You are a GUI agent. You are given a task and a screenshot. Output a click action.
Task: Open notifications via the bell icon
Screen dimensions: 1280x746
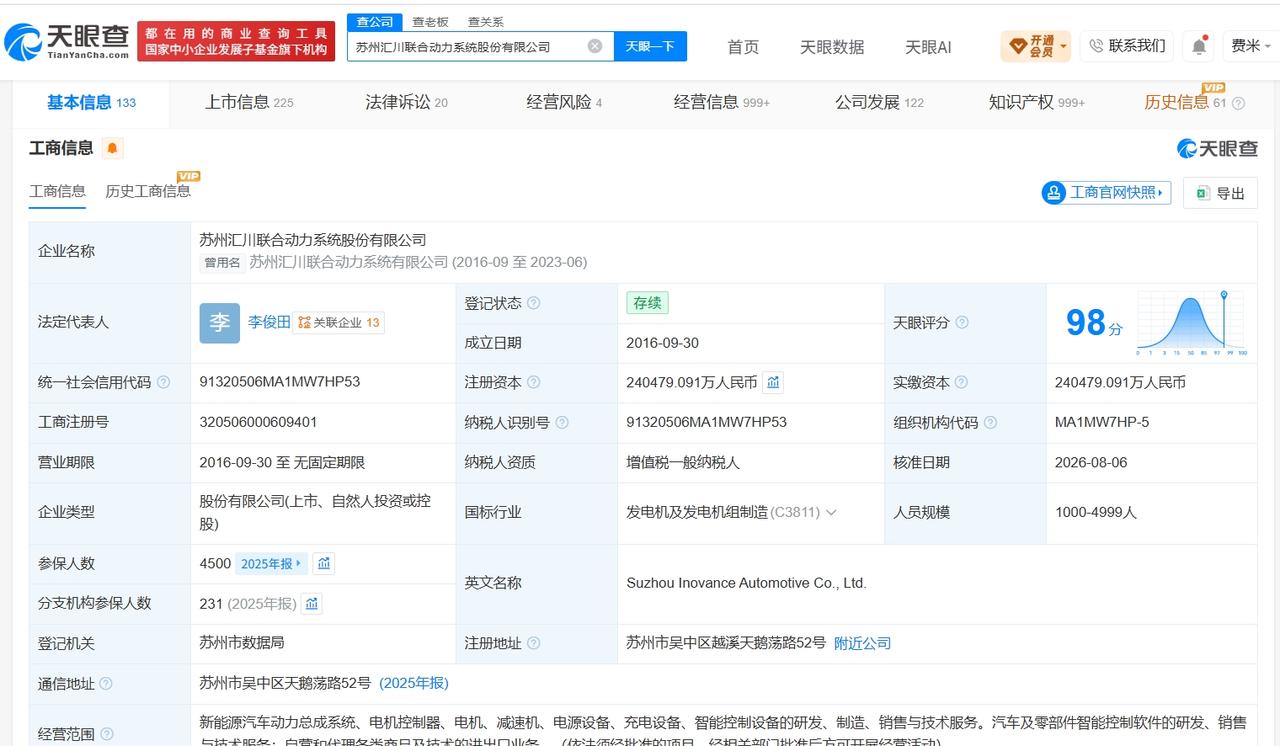[x=1199, y=46]
